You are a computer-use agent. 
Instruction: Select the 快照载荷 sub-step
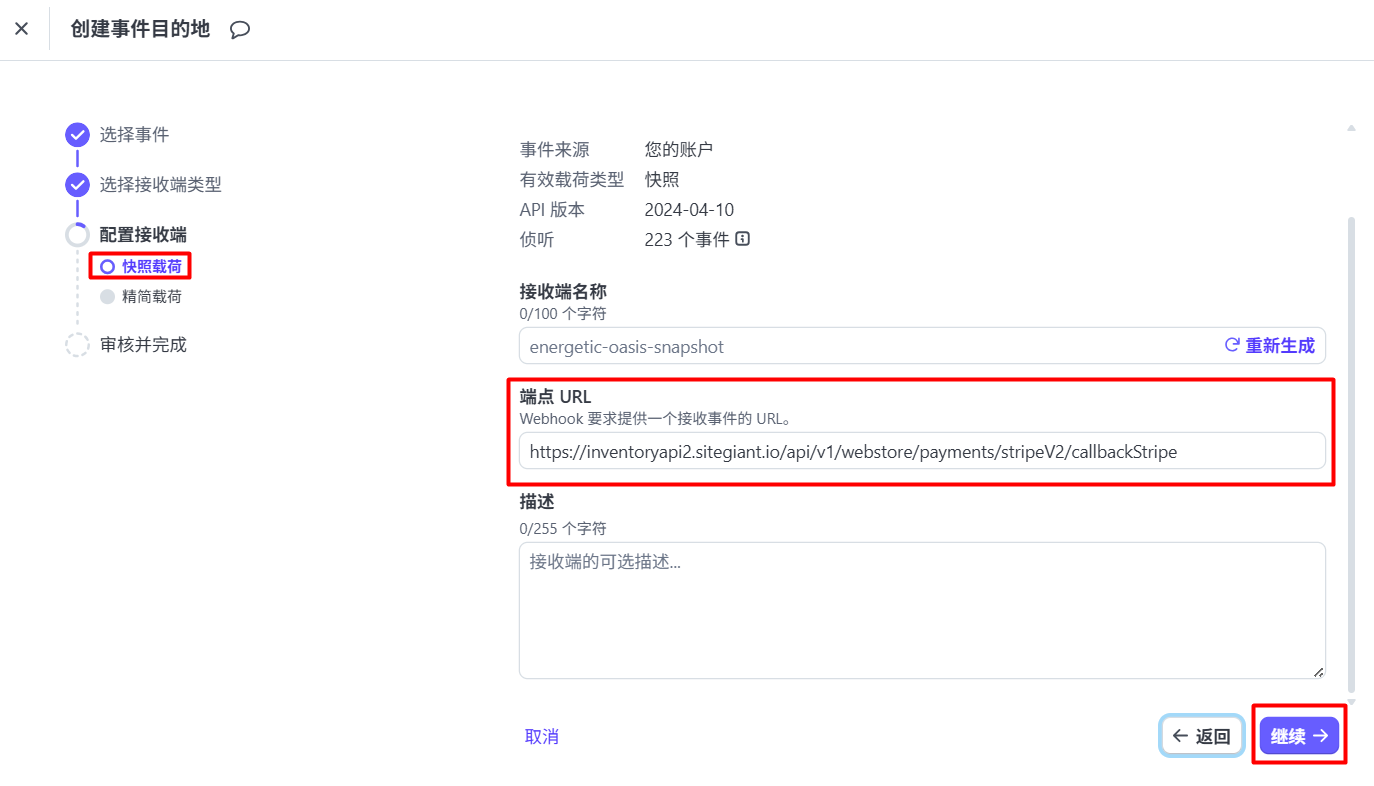pos(151,266)
